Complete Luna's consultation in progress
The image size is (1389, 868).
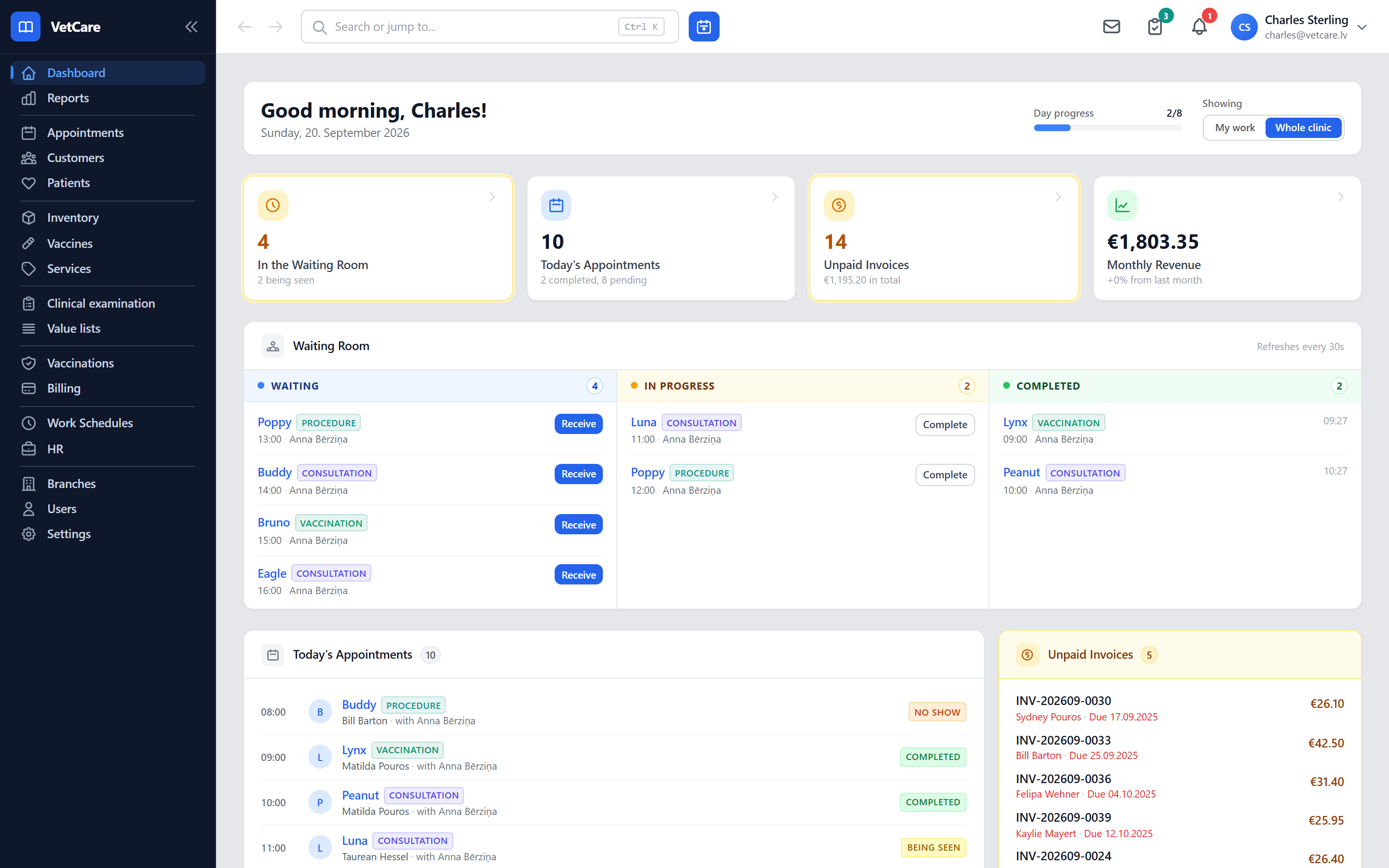(945, 425)
